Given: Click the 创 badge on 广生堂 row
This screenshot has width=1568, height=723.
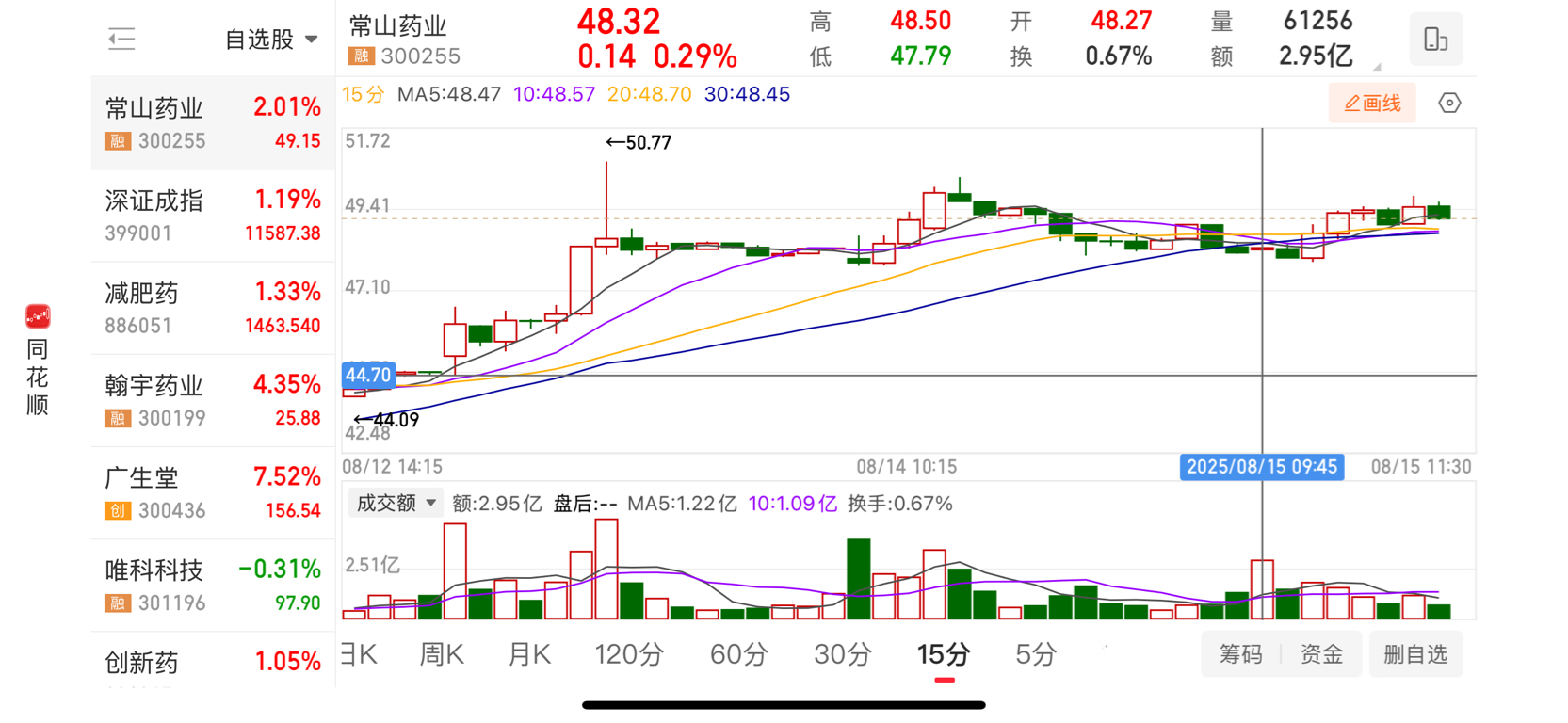Looking at the screenshot, I should coord(117,510).
